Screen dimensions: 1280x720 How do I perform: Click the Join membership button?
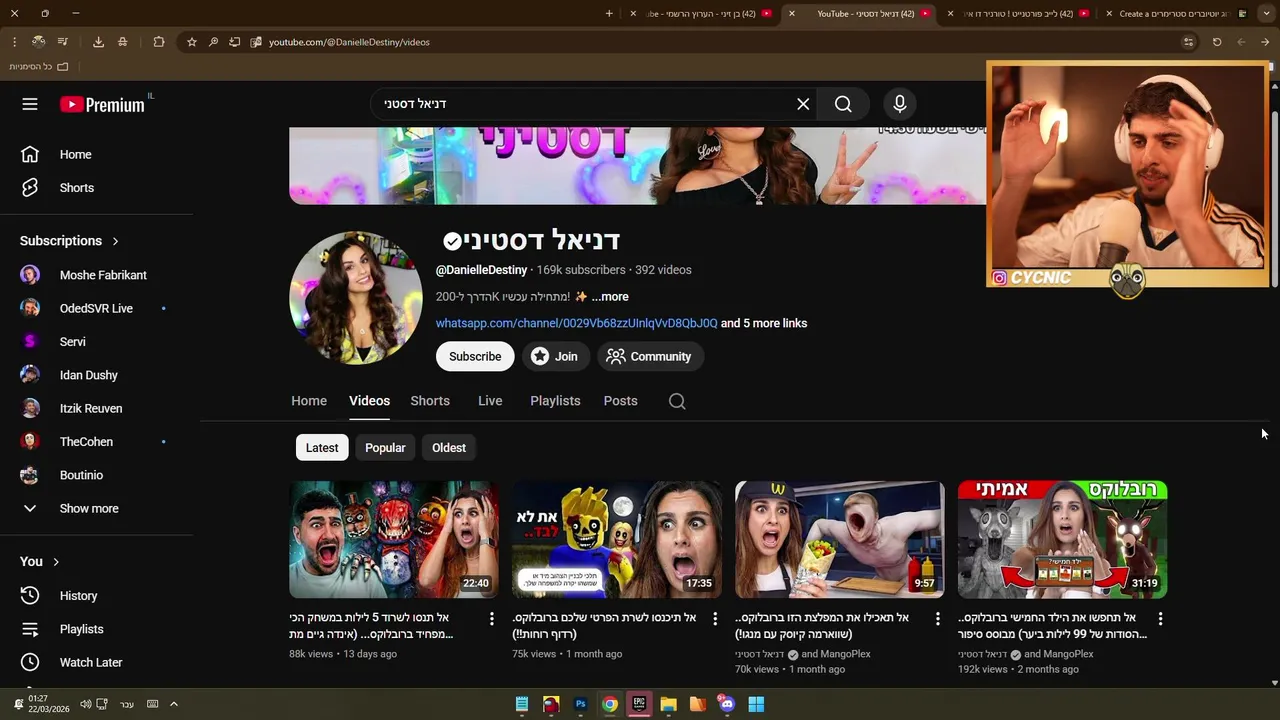555,357
